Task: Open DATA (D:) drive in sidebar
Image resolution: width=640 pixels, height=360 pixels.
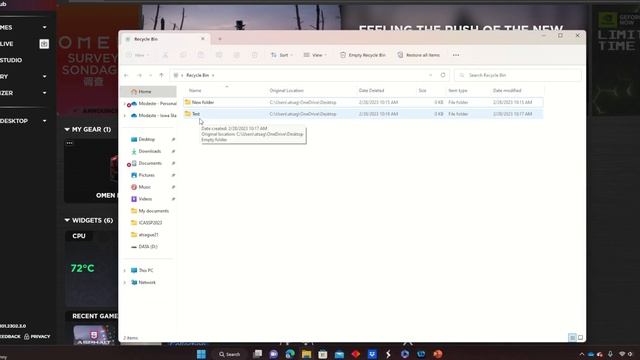Action: tap(144, 247)
